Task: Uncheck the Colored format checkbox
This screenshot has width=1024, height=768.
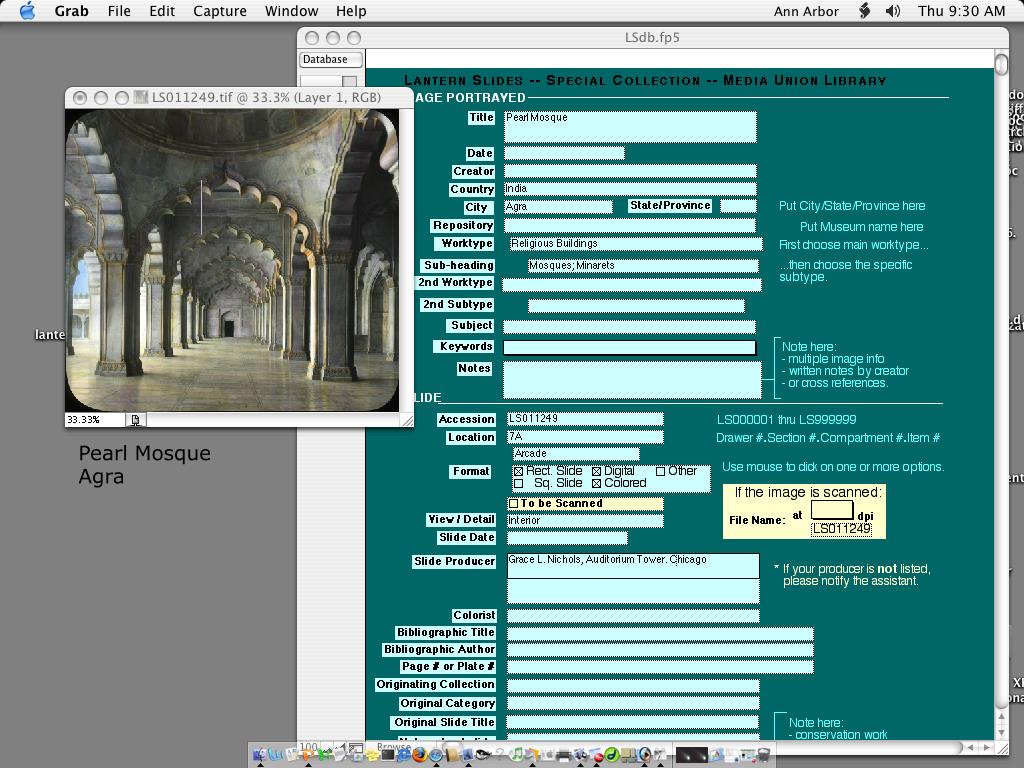Action: coord(596,484)
